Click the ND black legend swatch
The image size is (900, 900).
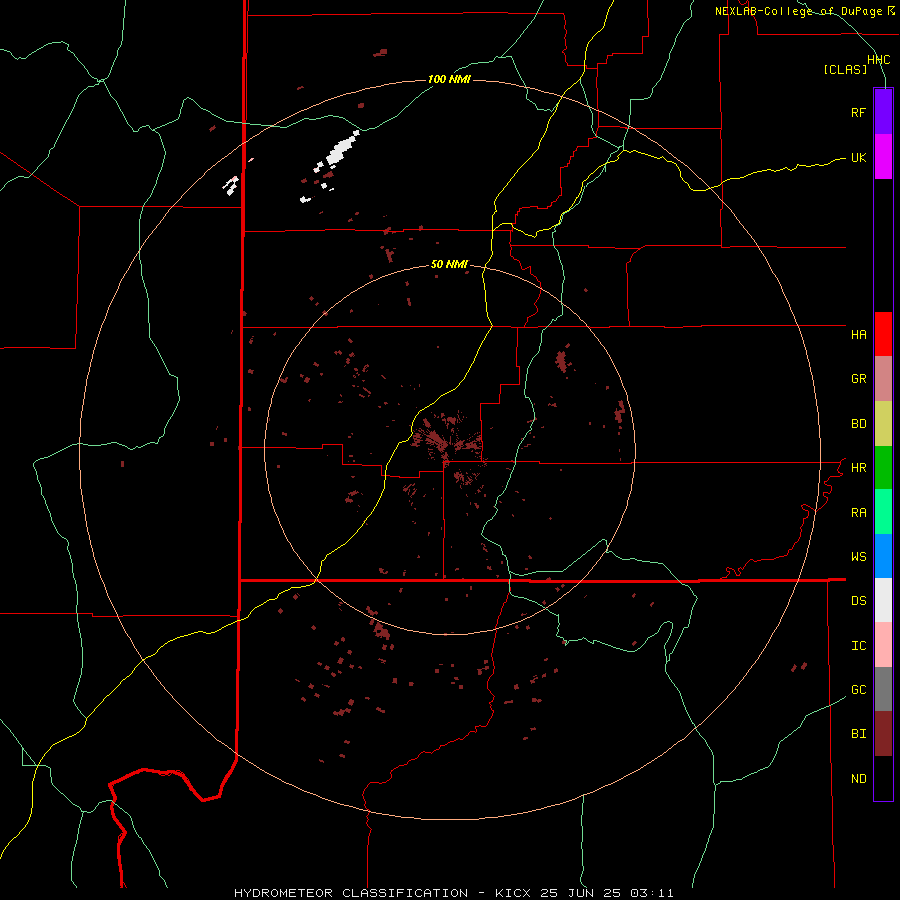coord(883,778)
